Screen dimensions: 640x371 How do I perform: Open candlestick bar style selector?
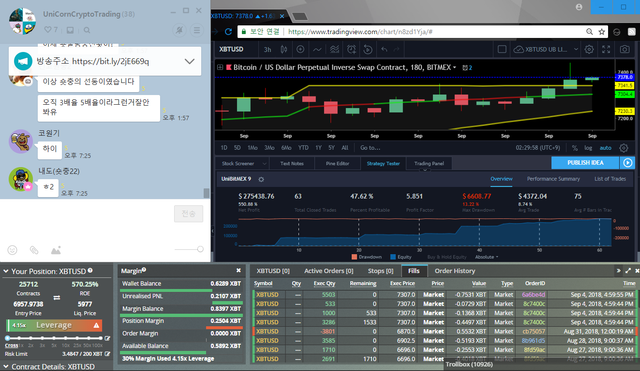click(284, 49)
